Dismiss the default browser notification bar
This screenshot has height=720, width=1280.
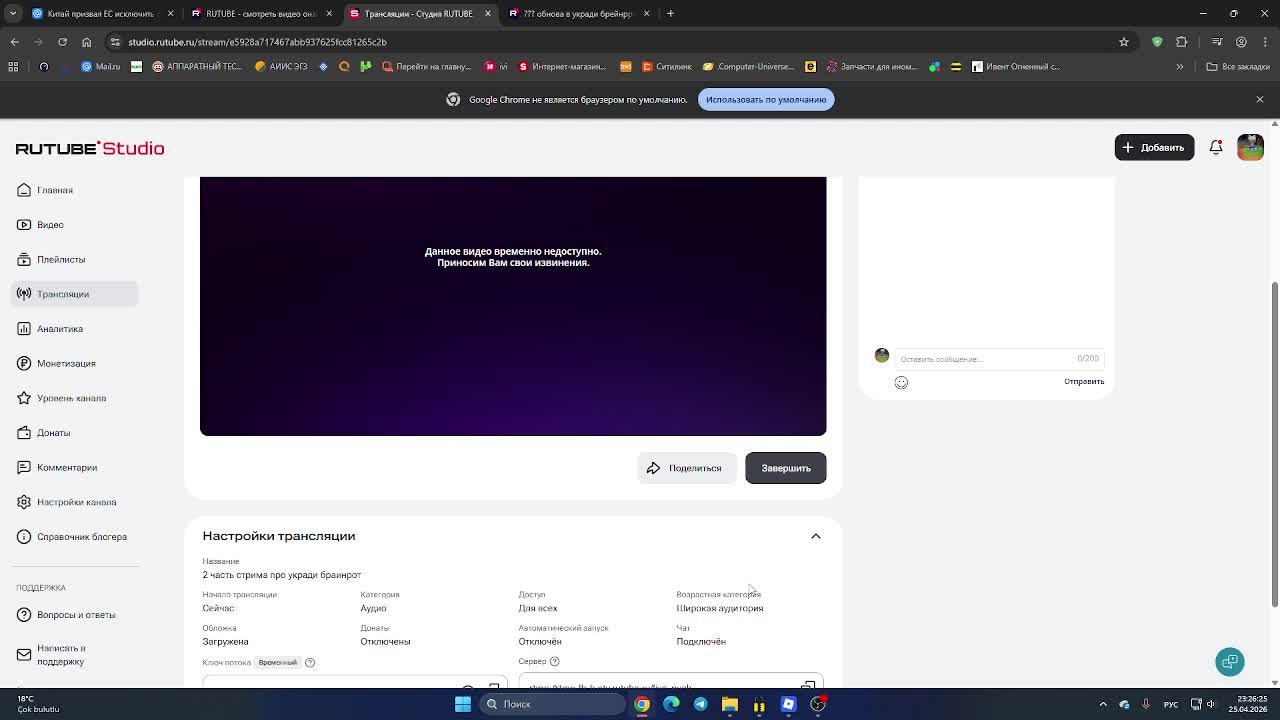click(1260, 99)
